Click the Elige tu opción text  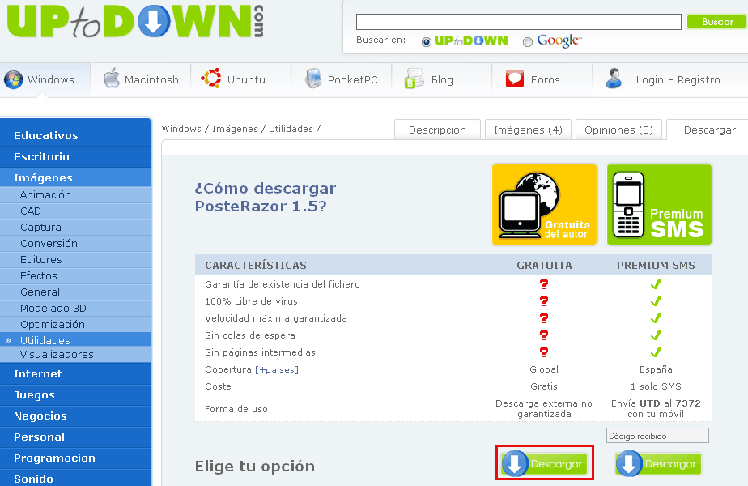point(255,466)
